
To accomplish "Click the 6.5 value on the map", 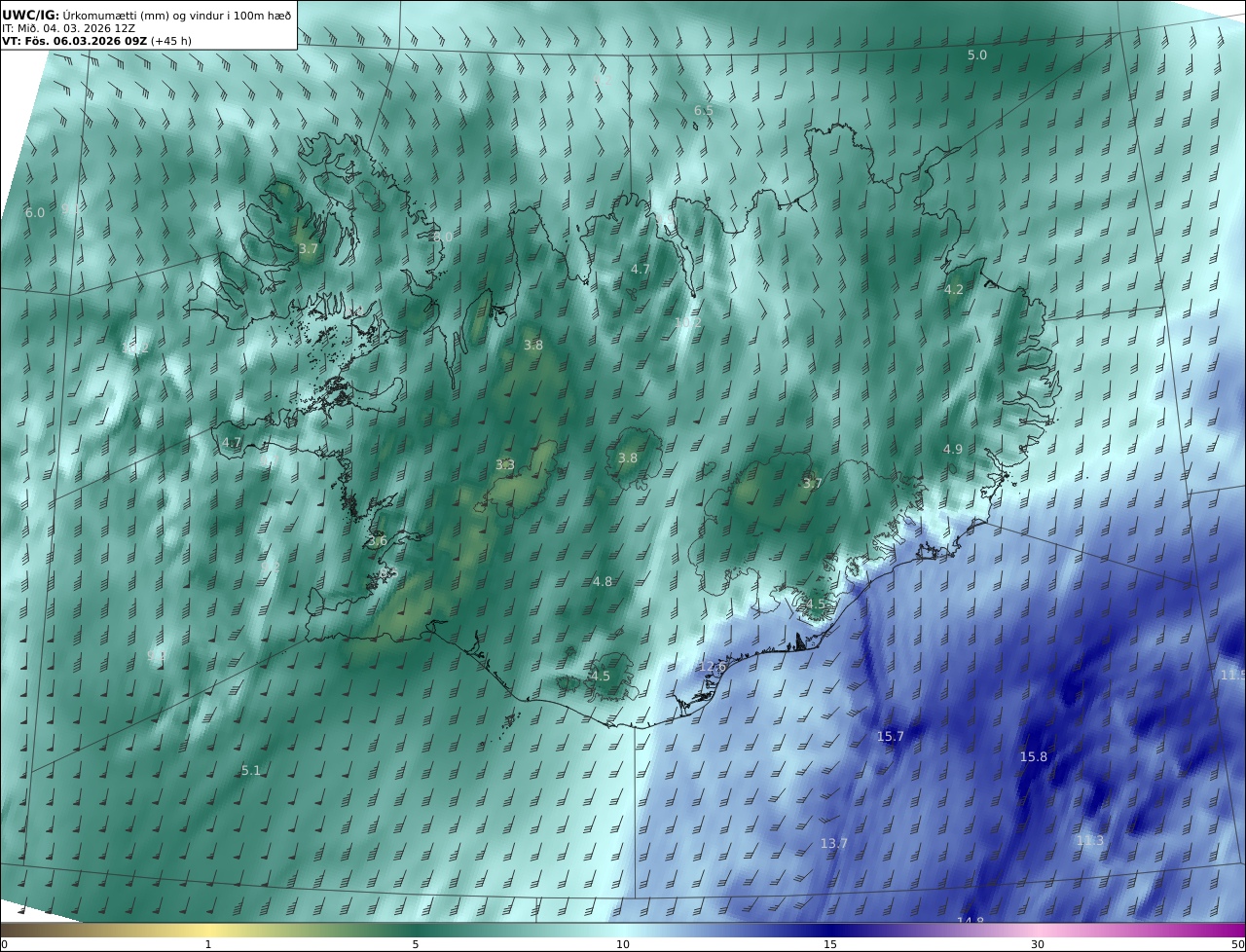I will click(704, 111).
